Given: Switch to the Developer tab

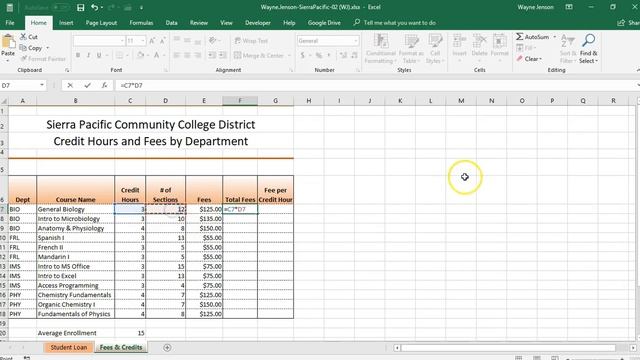Looking at the screenshot, I should (258, 23).
